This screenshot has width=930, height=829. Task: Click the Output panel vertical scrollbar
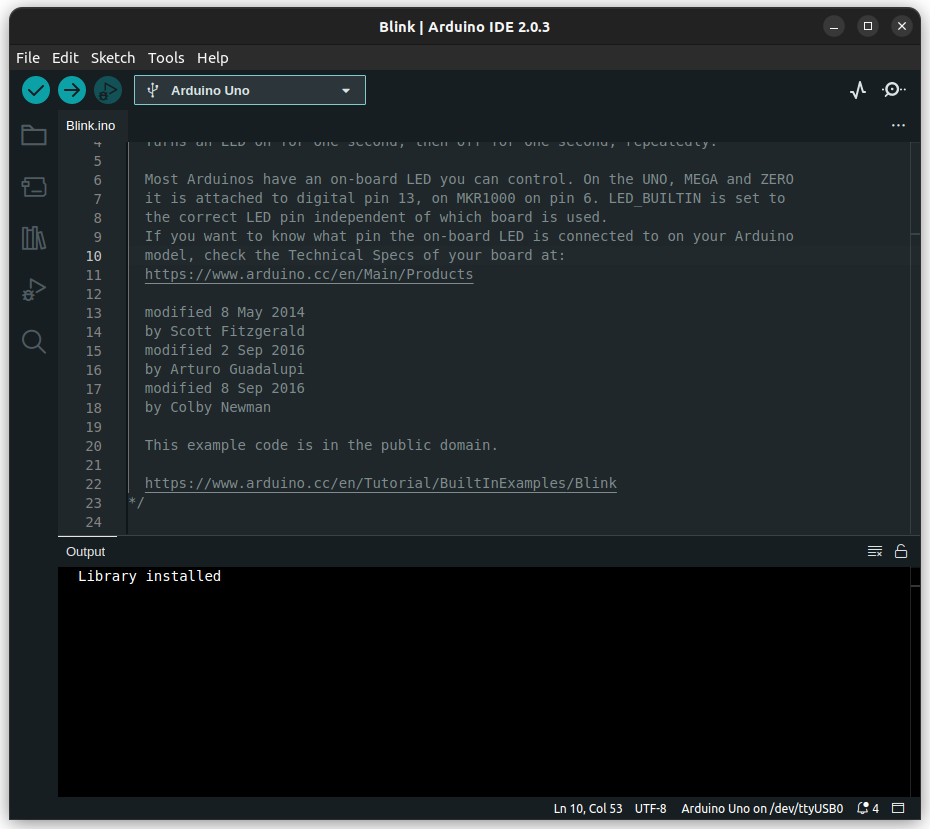915,682
